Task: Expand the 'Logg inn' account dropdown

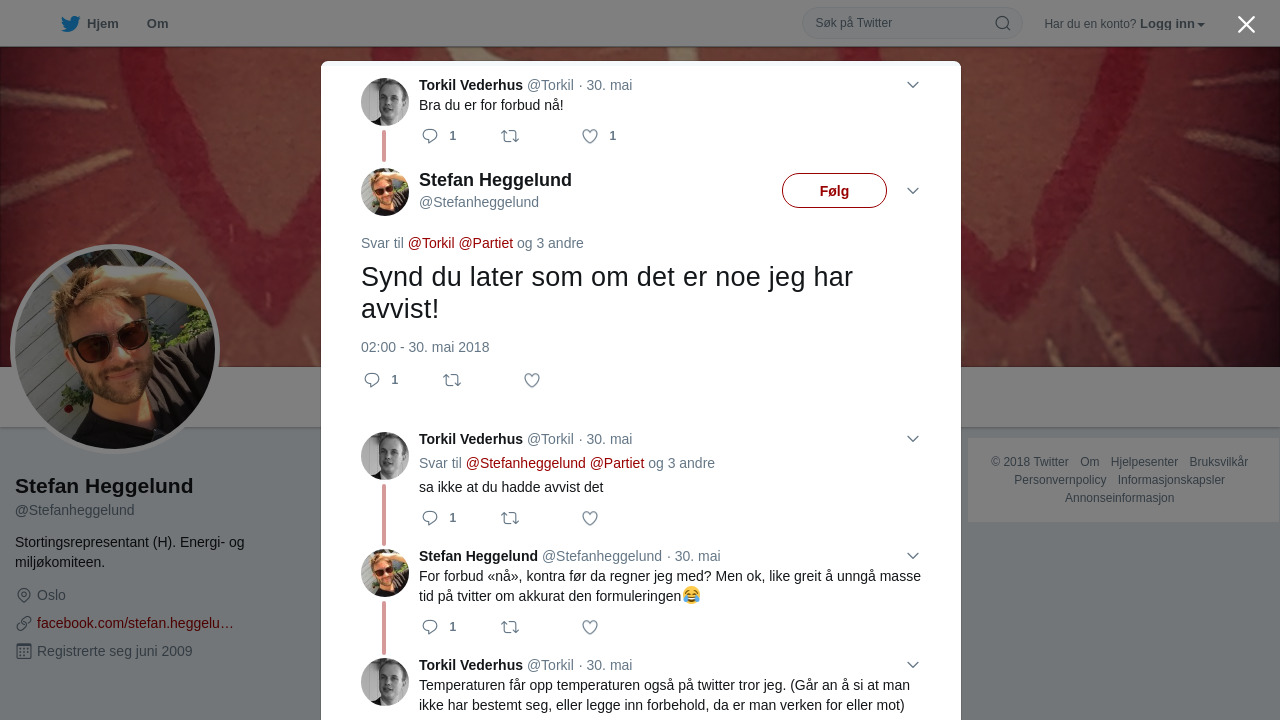Action: (x=1172, y=24)
